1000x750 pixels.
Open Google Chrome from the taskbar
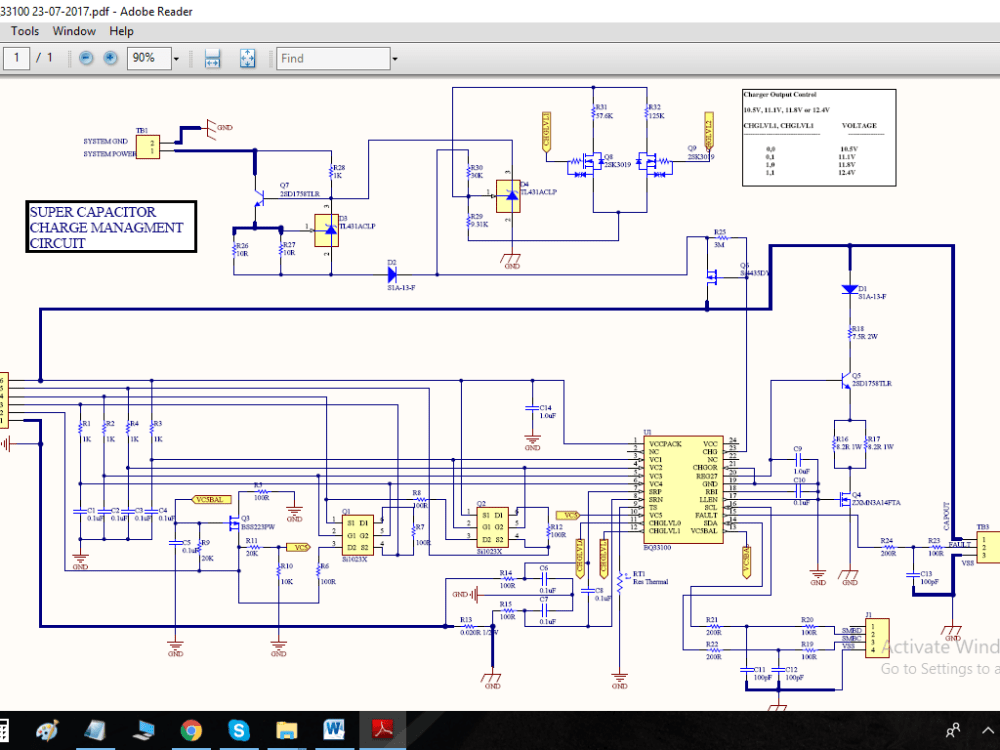click(191, 730)
